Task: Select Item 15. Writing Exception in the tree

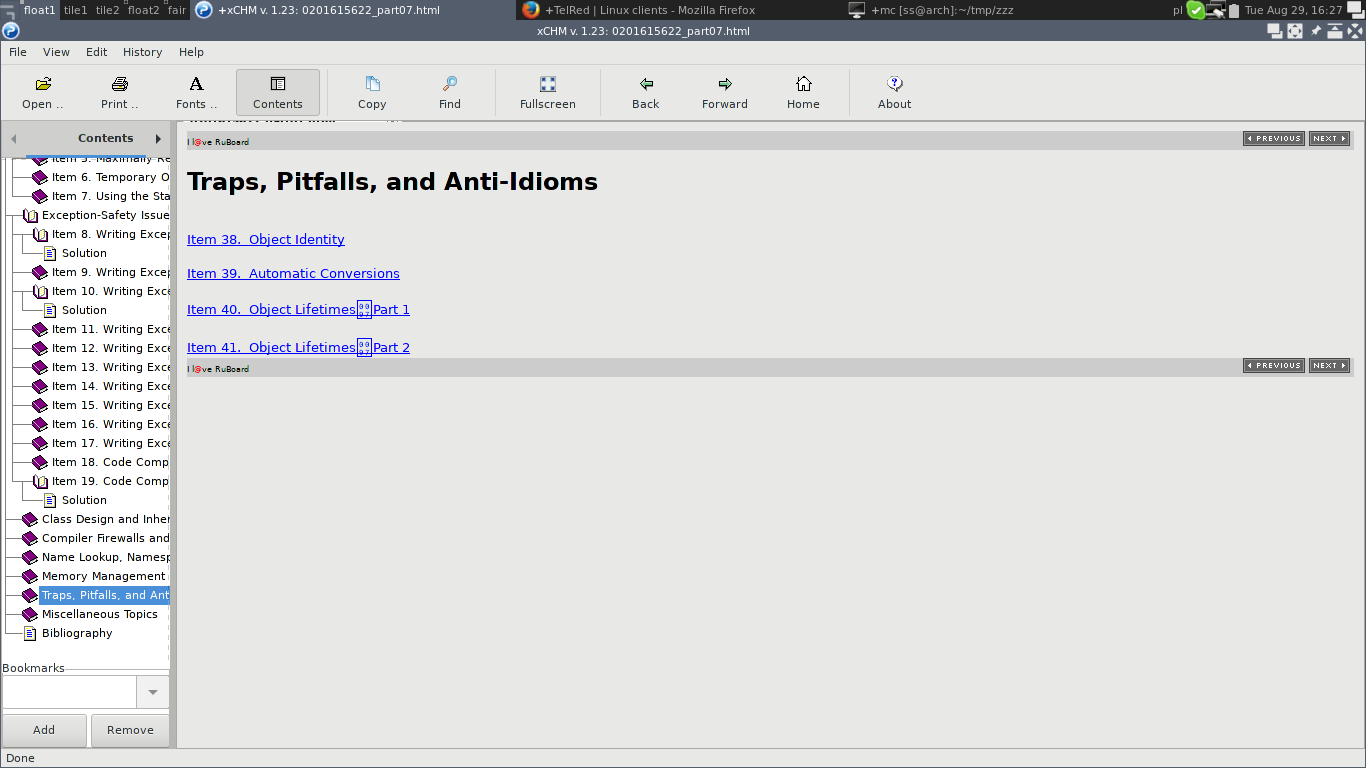Action: [x=110, y=405]
